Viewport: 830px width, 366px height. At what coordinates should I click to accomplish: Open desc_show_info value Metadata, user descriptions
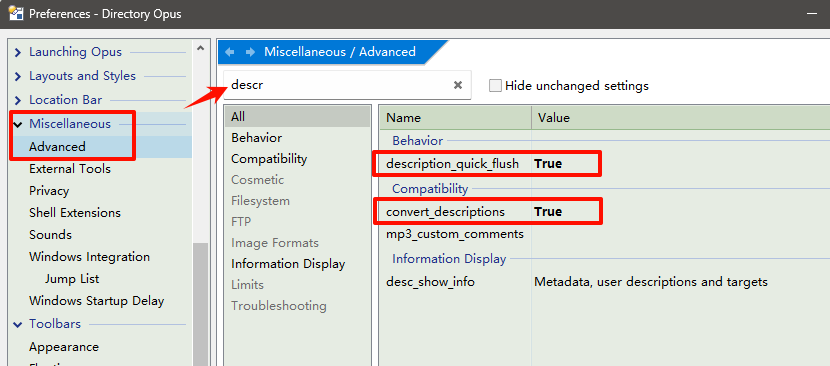(651, 282)
